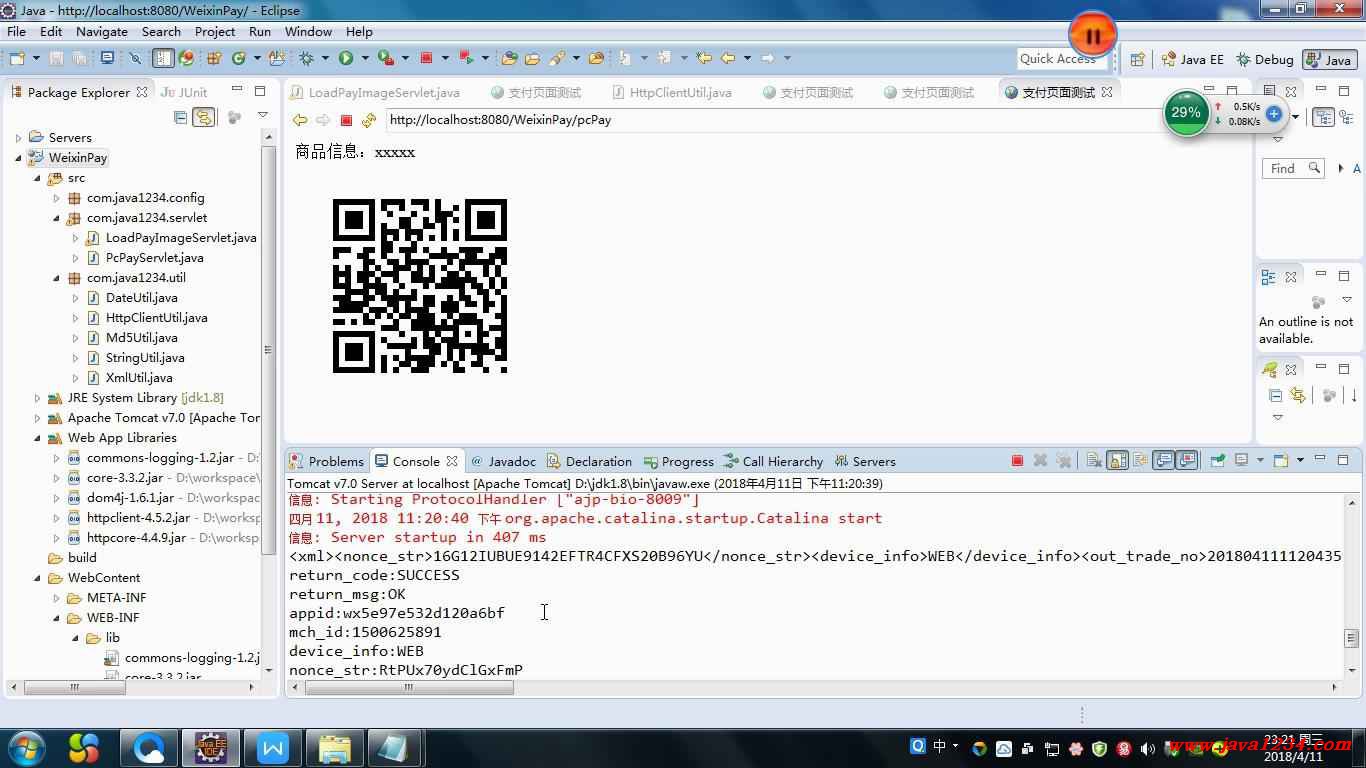Expand com.java1234.config package
Screen dimensions: 1366x768
click(57, 198)
